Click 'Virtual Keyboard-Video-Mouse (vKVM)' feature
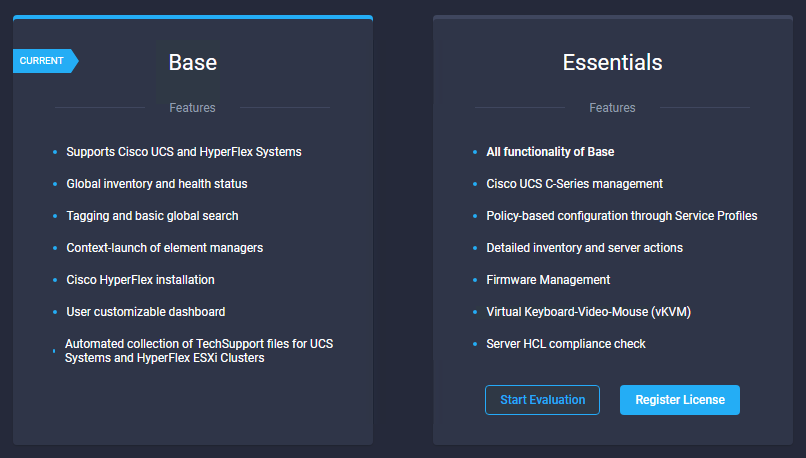 (588, 312)
